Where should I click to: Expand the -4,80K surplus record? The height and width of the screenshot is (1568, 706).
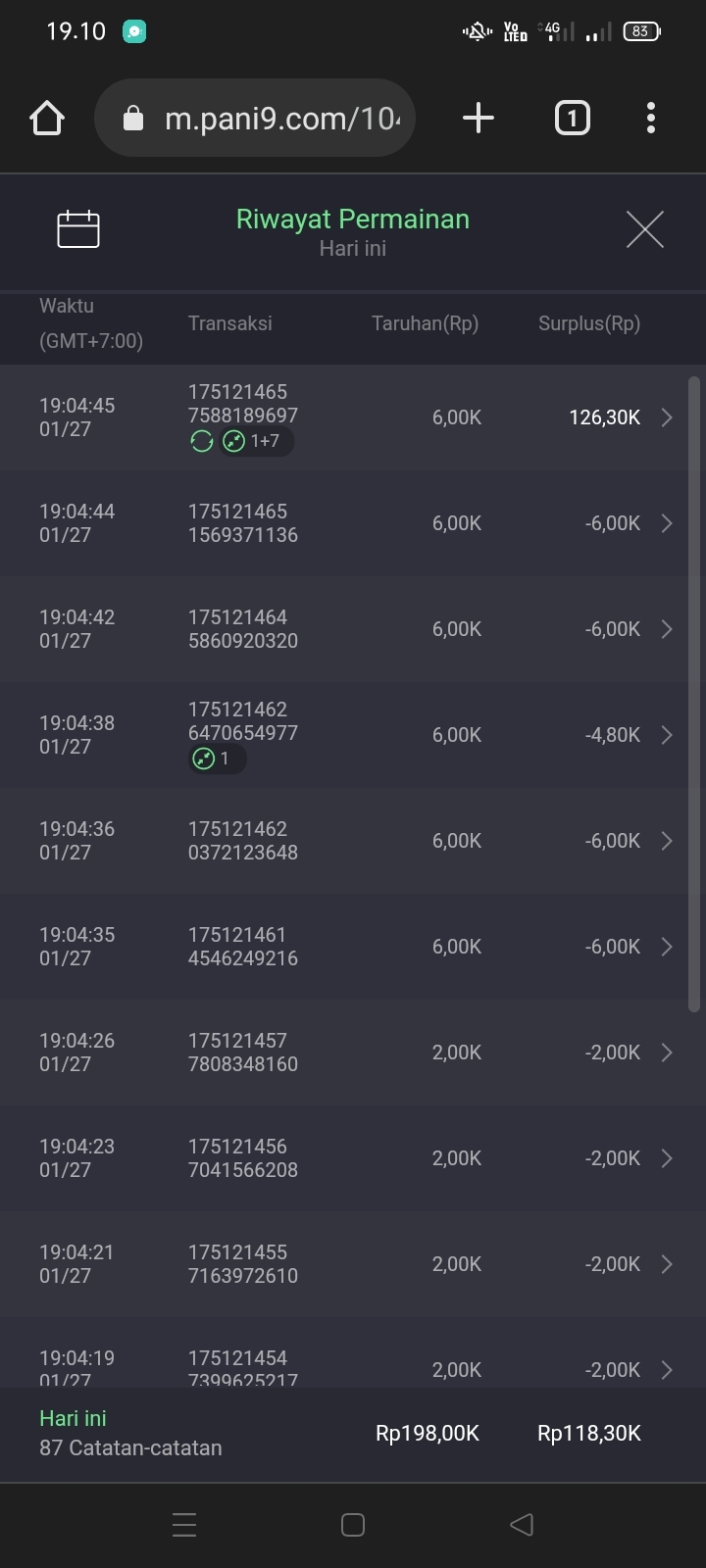click(667, 735)
